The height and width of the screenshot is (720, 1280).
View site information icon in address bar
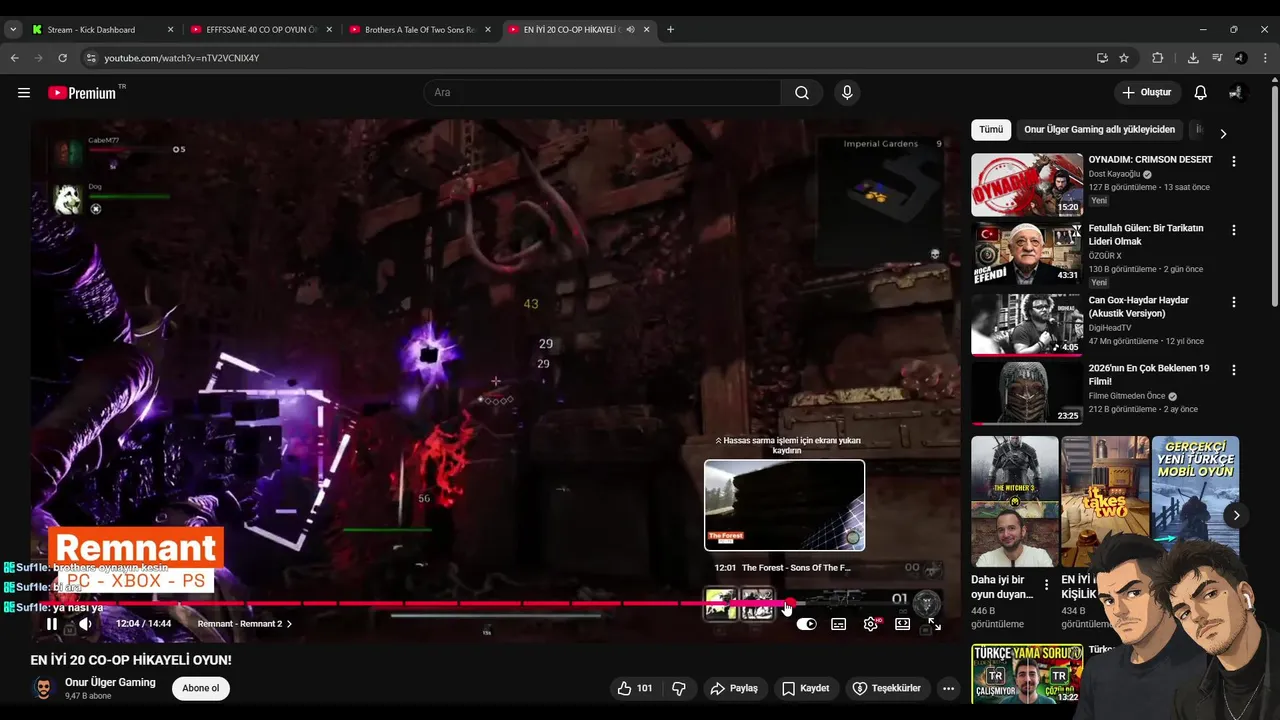tap(90, 58)
